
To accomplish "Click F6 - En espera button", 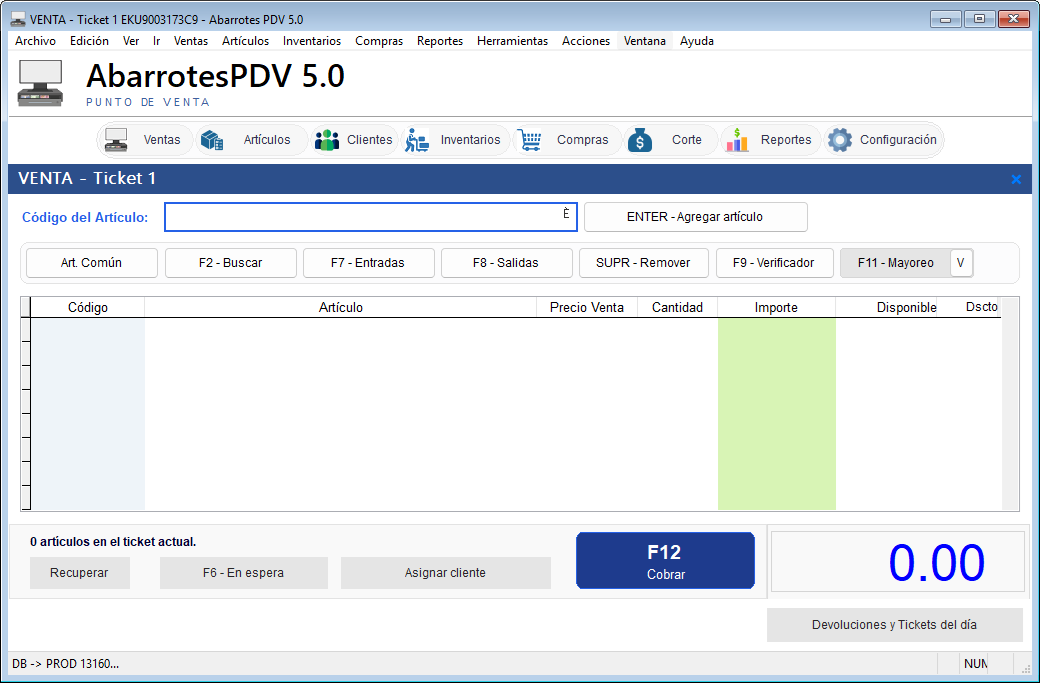I will [x=243, y=573].
